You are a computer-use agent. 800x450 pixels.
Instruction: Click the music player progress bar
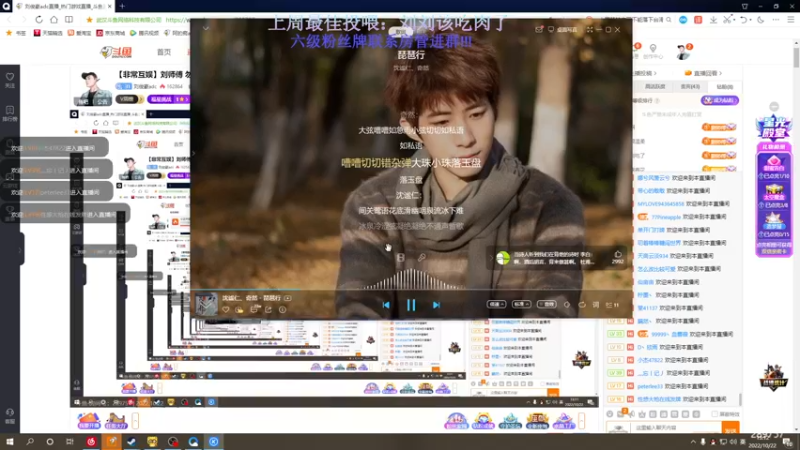point(411,290)
